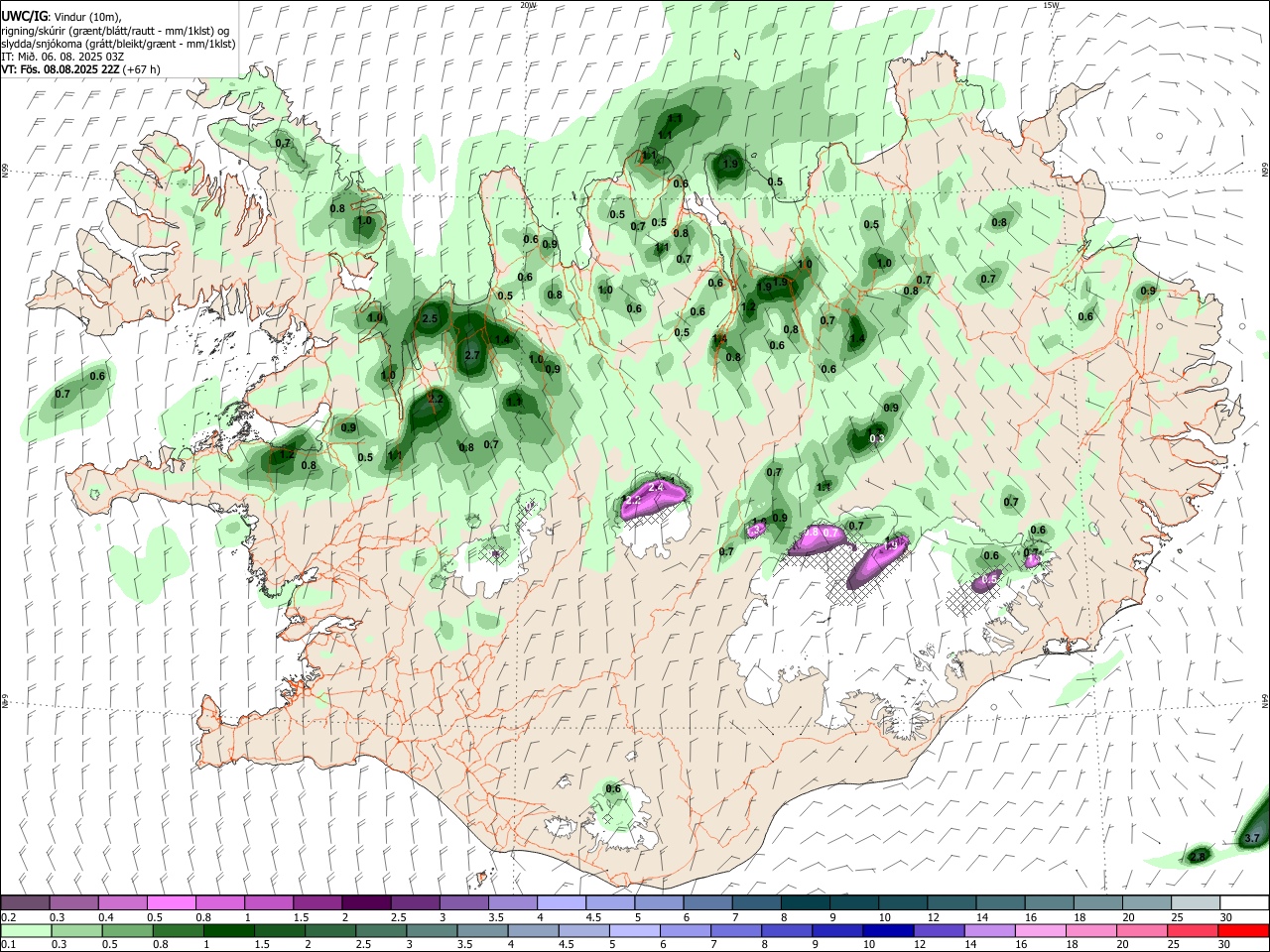Pick the bright red swatch after 30 on lower scale
Image resolution: width=1270 pixels, height=952 pixels.
pos(1244,930)
